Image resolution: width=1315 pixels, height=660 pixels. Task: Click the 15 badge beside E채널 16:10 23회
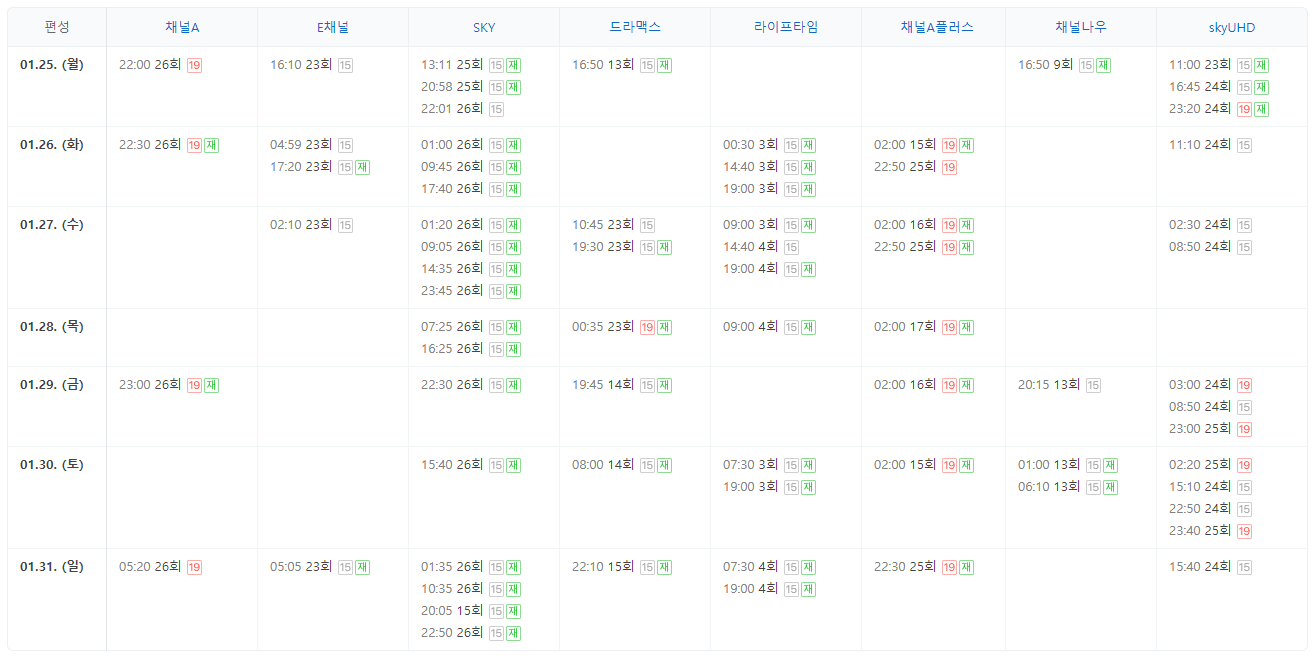point(345,65)
